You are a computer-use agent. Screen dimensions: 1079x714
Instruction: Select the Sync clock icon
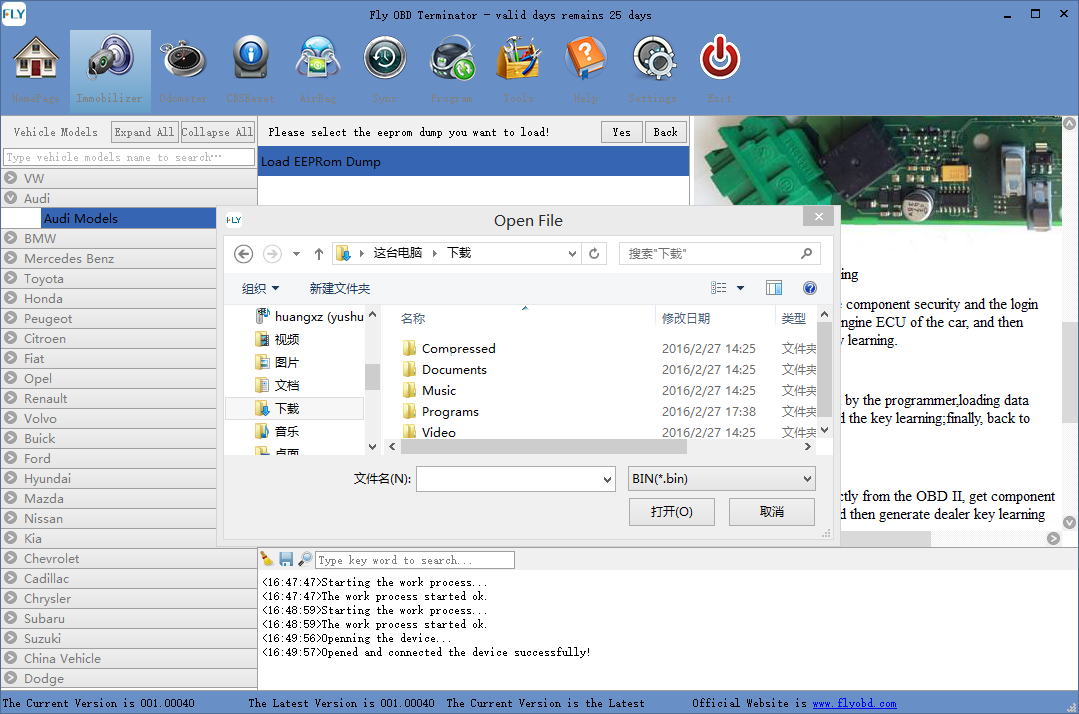[384, 60]
